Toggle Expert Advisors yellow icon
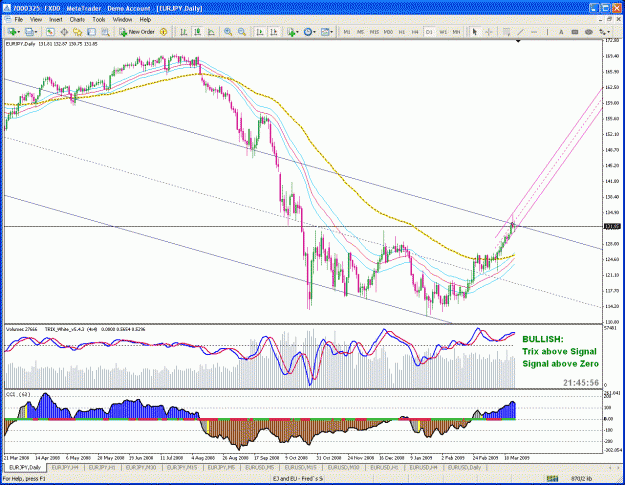 coord(163,32)
